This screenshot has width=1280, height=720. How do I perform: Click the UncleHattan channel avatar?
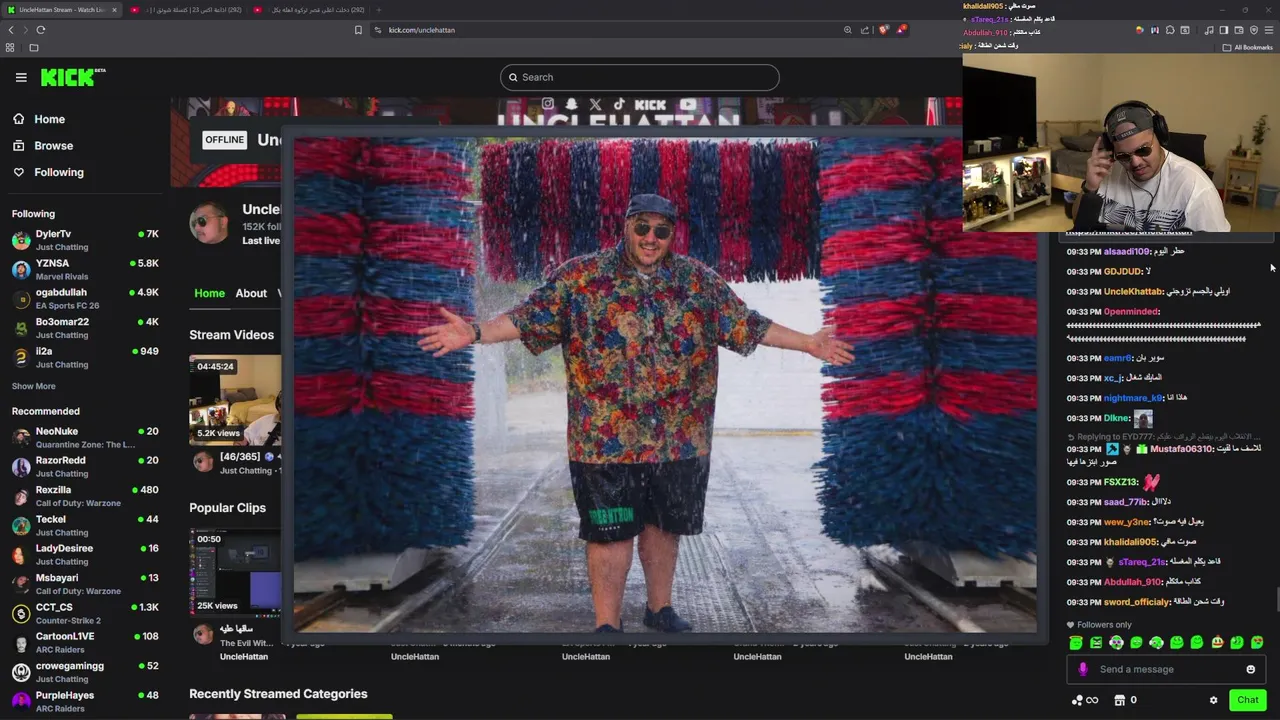coord(209,224)
